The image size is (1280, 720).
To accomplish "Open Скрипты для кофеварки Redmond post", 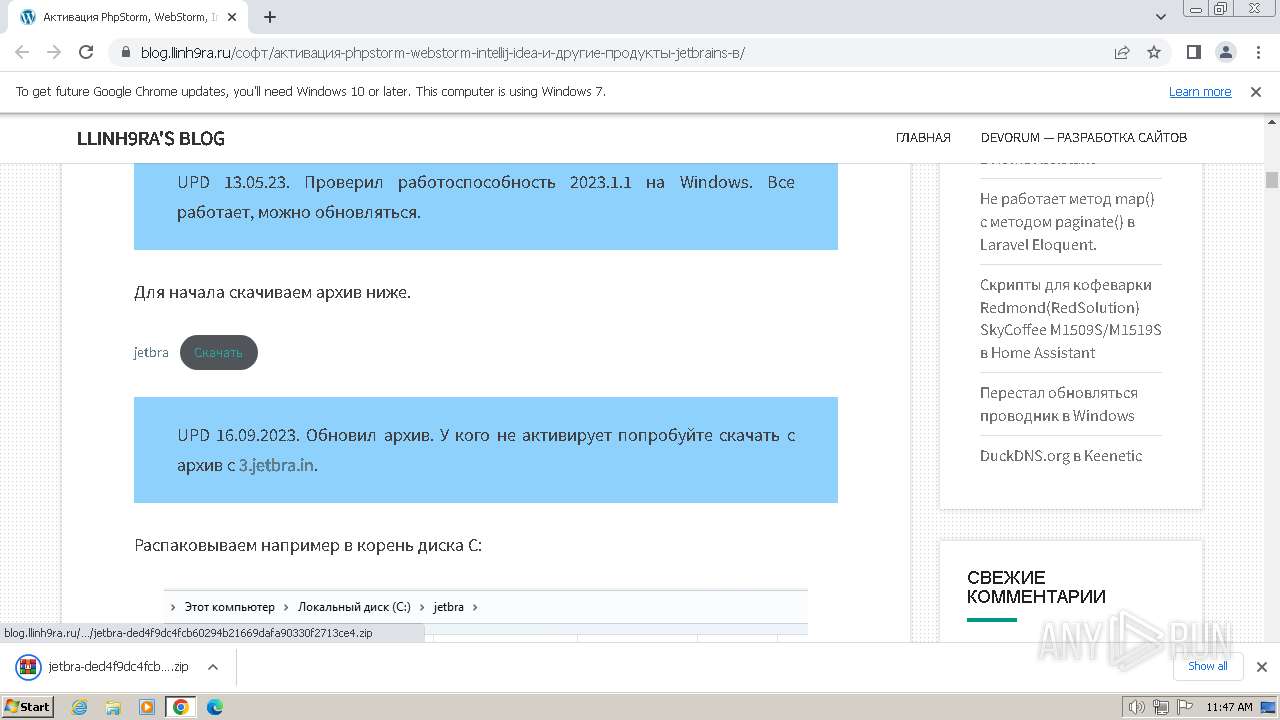I will pos(1071,319).
